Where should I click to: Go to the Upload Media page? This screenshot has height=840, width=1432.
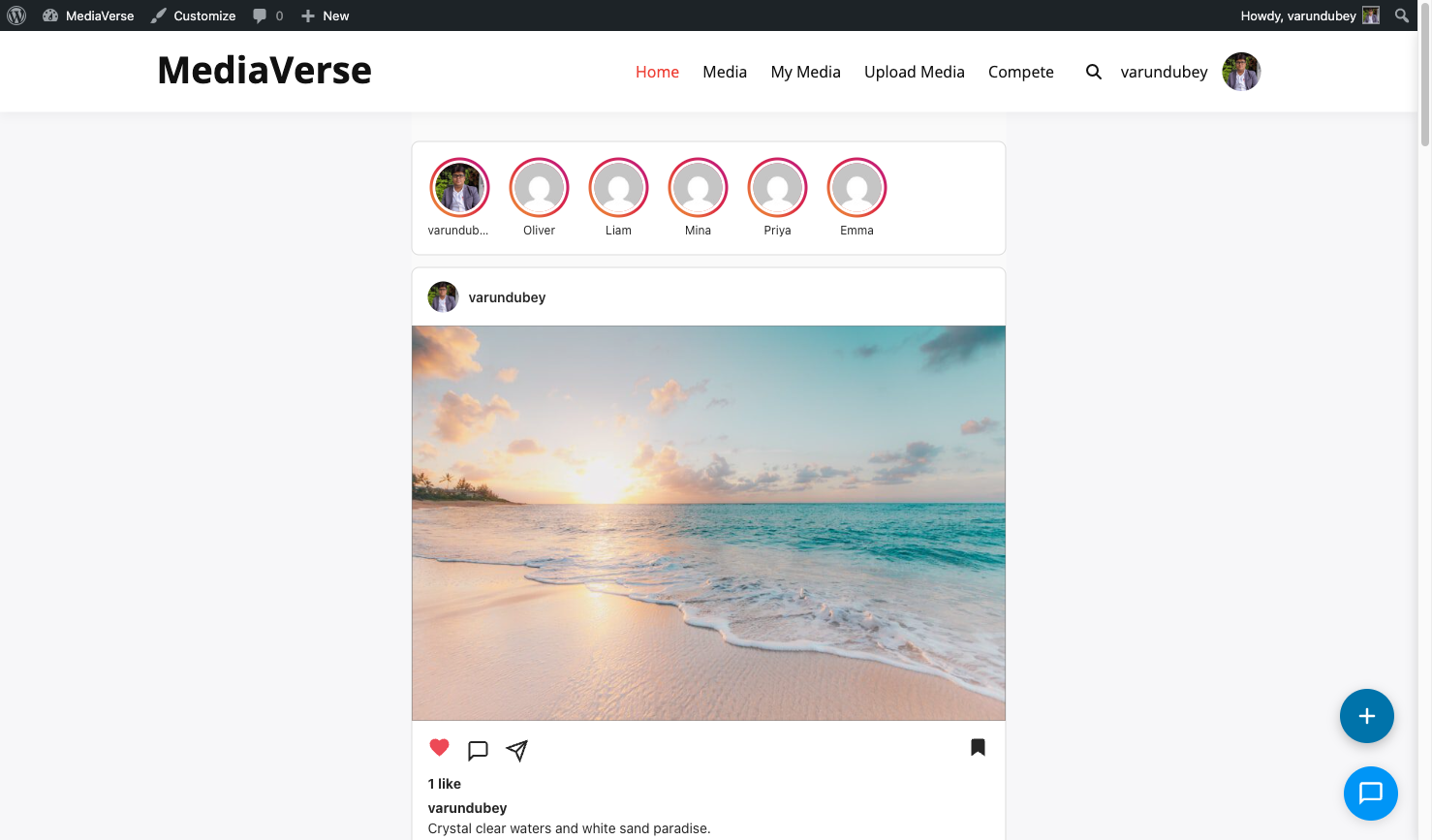coord(914,72)
